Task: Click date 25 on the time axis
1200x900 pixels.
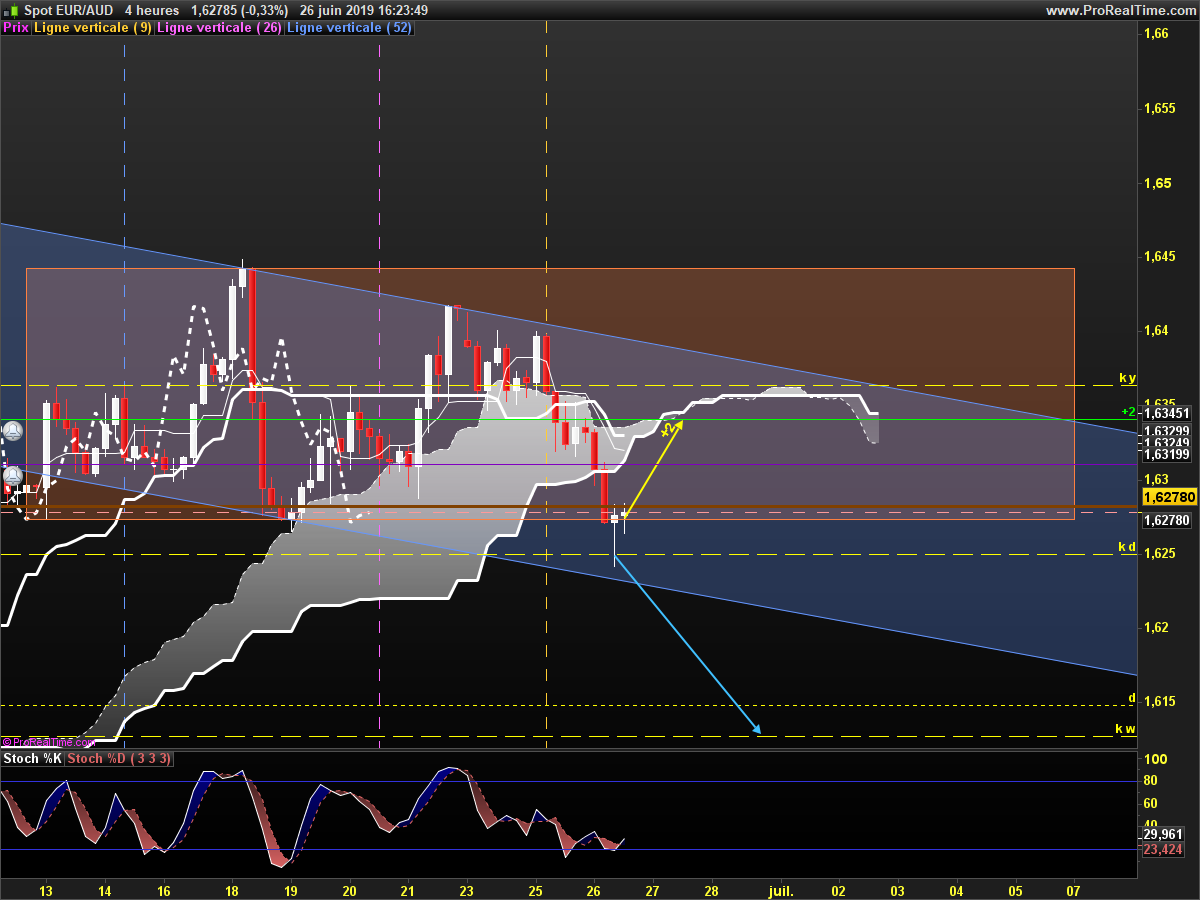Action: click(x=534, y=889)
